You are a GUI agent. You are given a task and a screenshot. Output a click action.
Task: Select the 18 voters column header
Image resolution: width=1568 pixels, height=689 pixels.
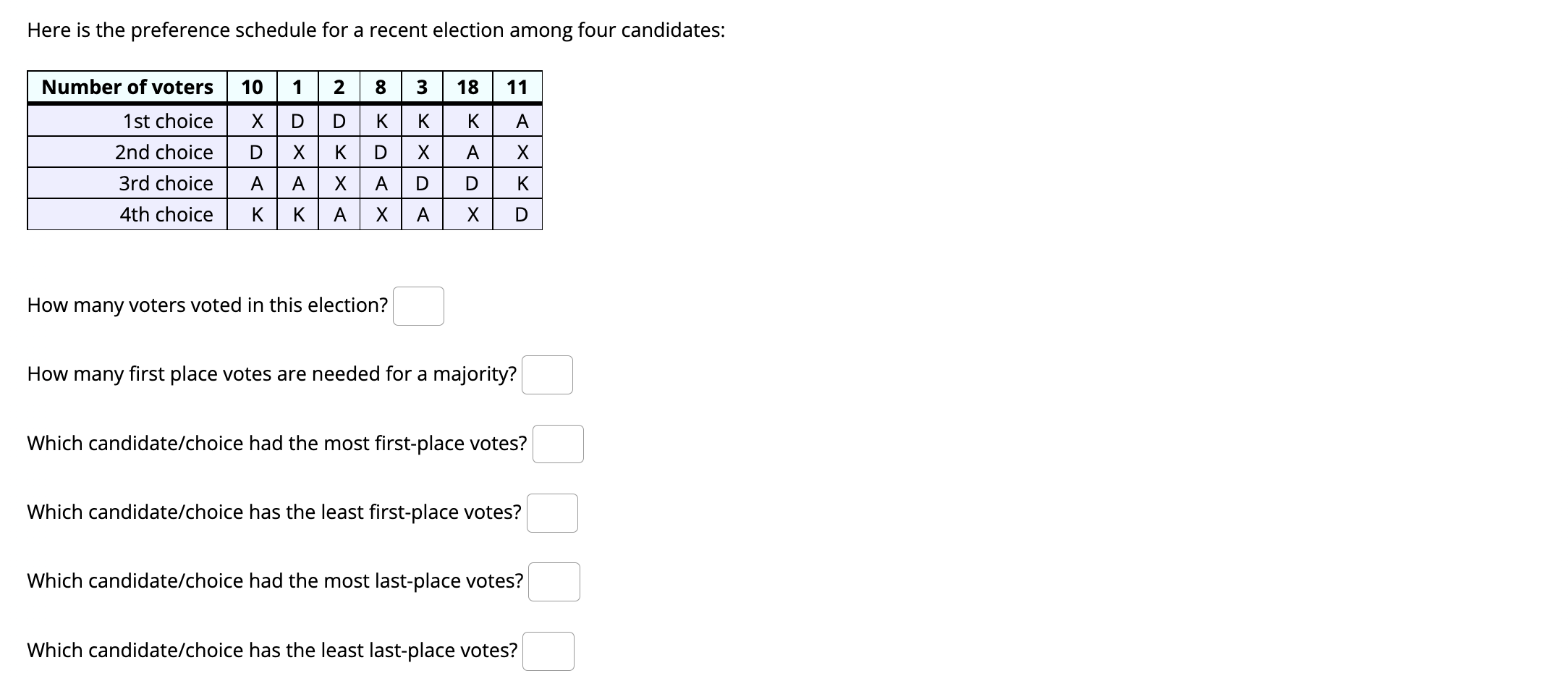point(467,88)
